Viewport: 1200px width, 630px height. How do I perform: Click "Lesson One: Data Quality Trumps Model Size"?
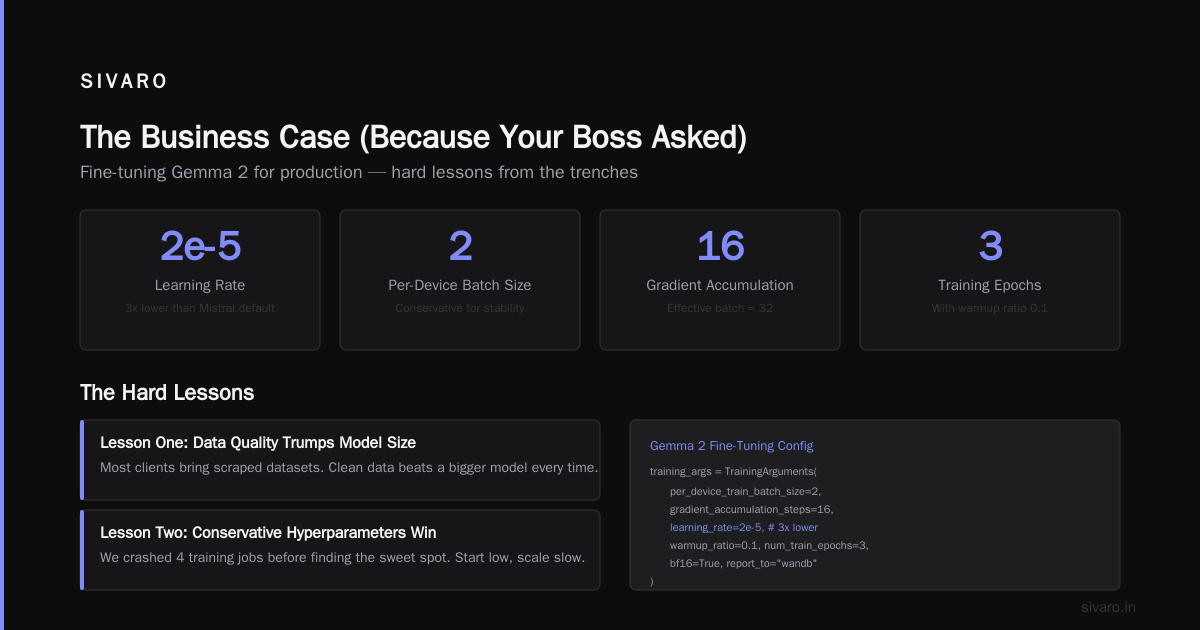[258, 442]
